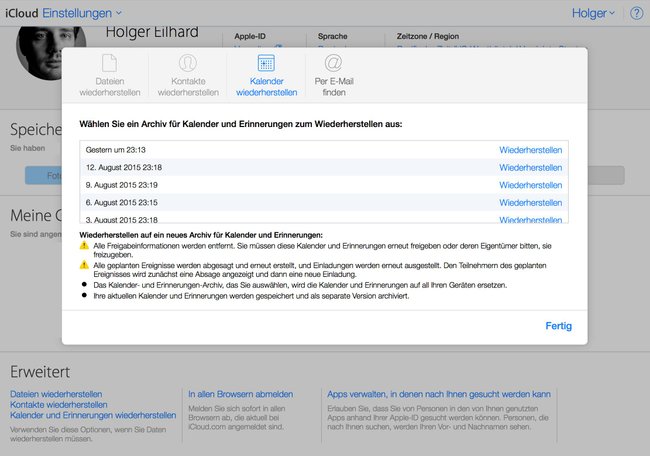The image size is (650, 456).
Task: Select the 9. August 2015 23:19 row text
Action: [x=121, y=185]
